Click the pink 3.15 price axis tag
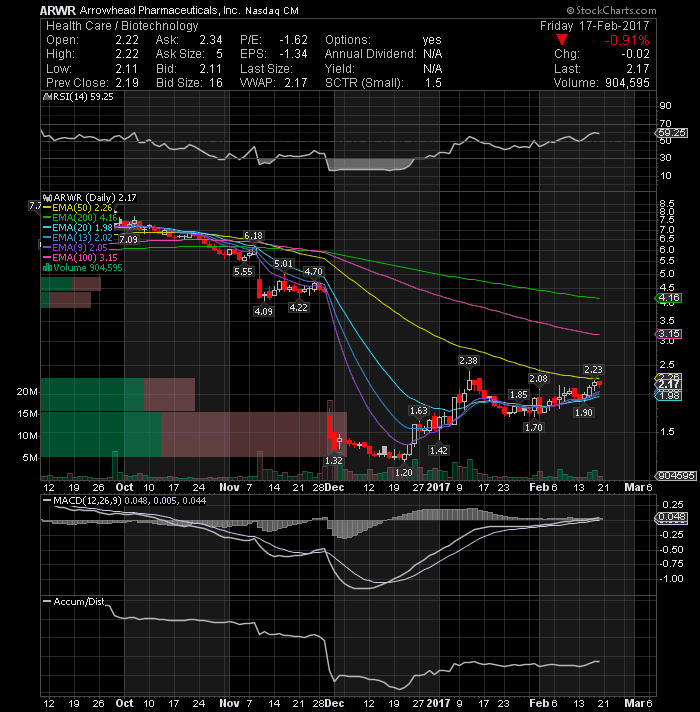Image resolution: width=700 pixels, height=712 pixels. pyautogui.click(x=669, y=334)
